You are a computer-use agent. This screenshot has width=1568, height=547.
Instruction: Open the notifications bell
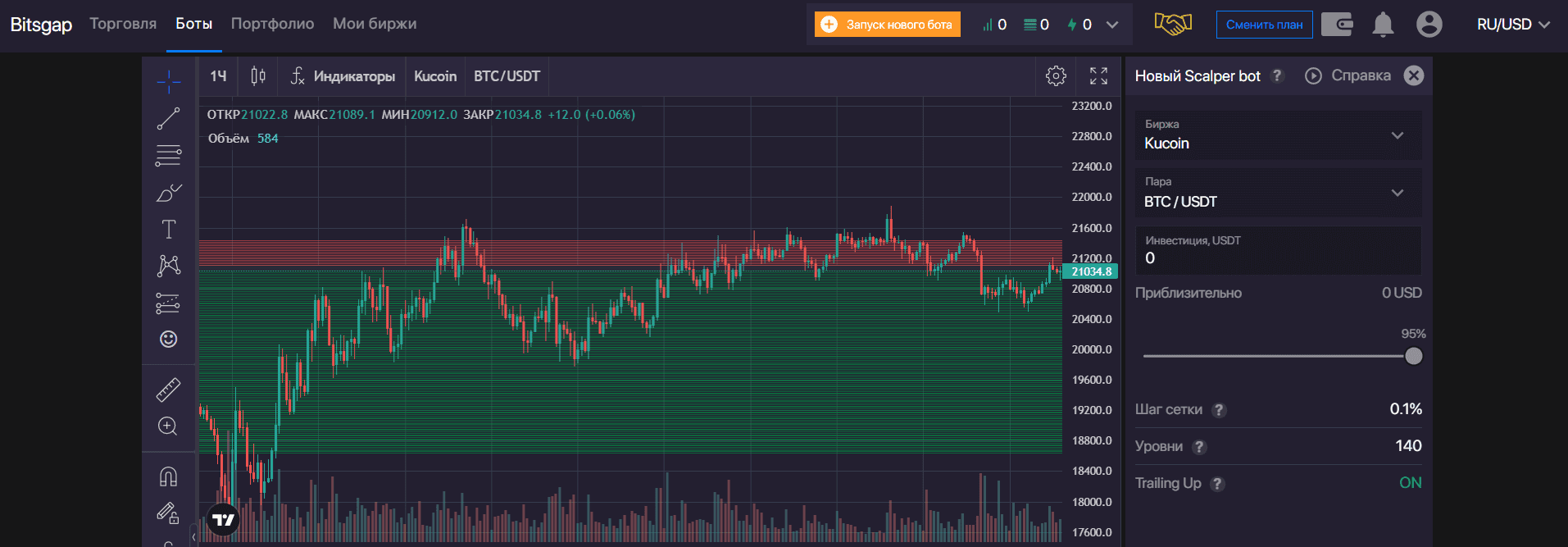click(1383, 25)
